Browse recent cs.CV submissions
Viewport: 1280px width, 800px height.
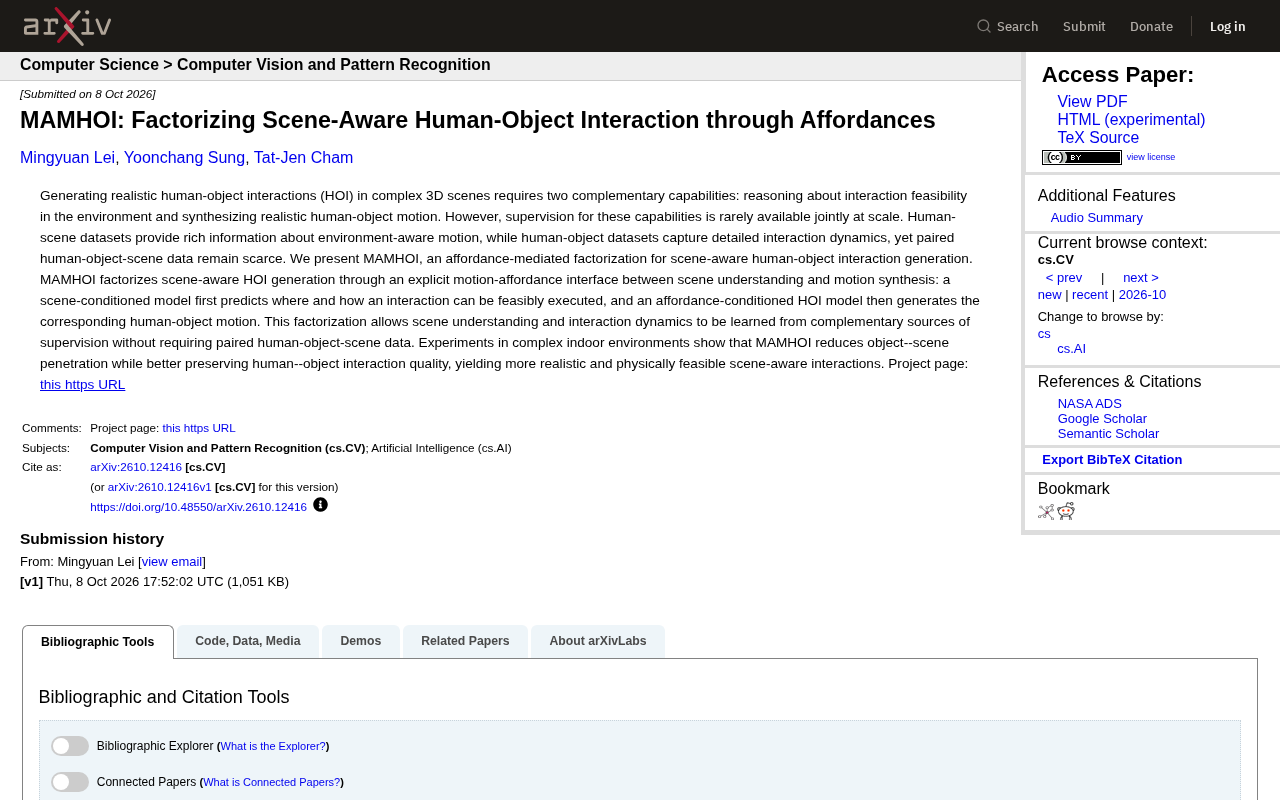point(1090,295)
